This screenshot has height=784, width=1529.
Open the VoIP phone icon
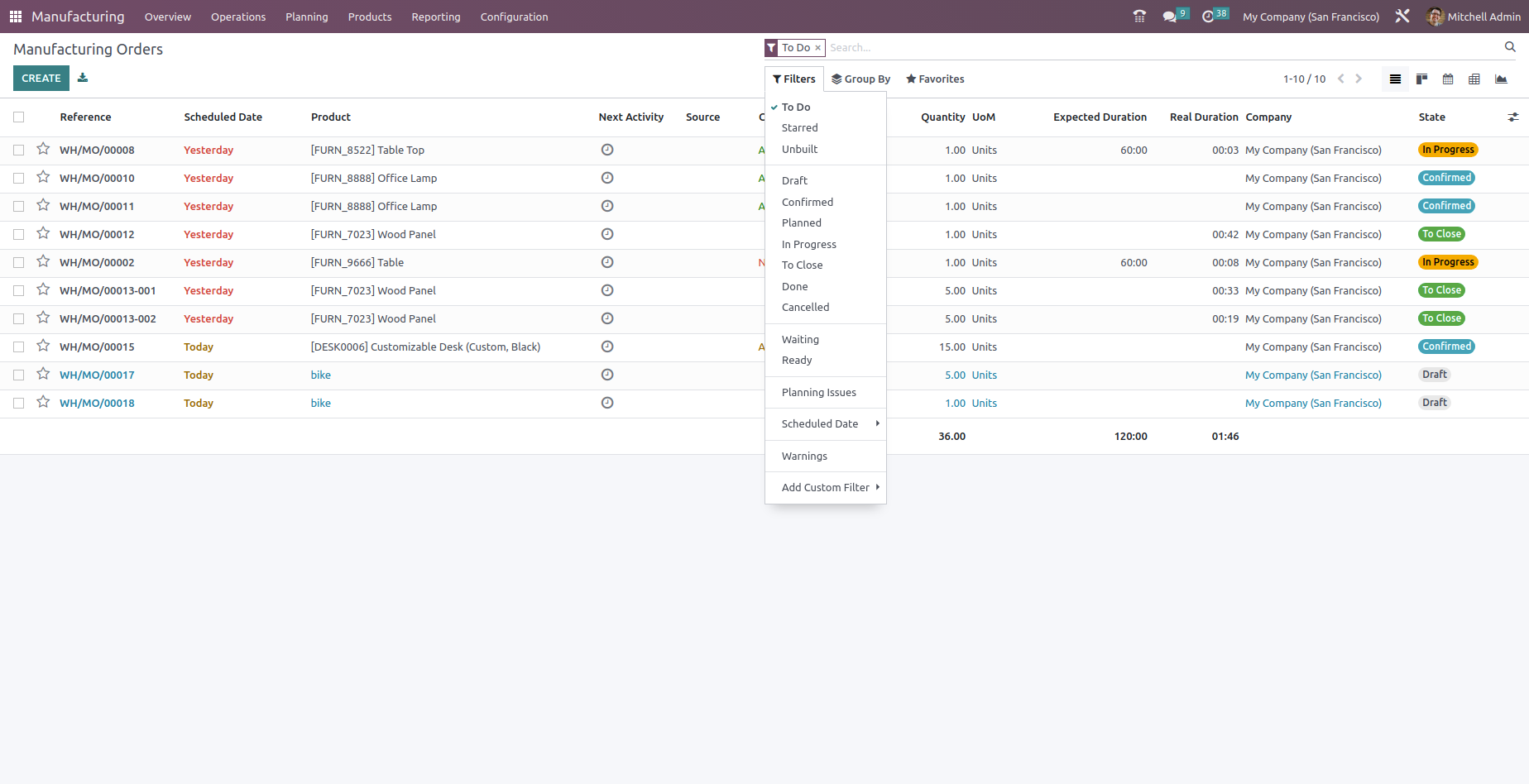(1139, 17)
